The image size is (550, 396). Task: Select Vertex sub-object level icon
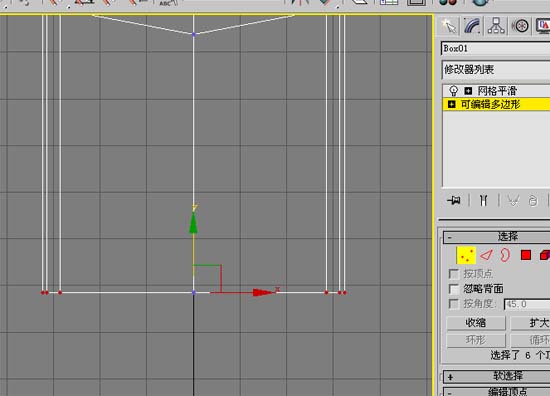pos(466,255)
